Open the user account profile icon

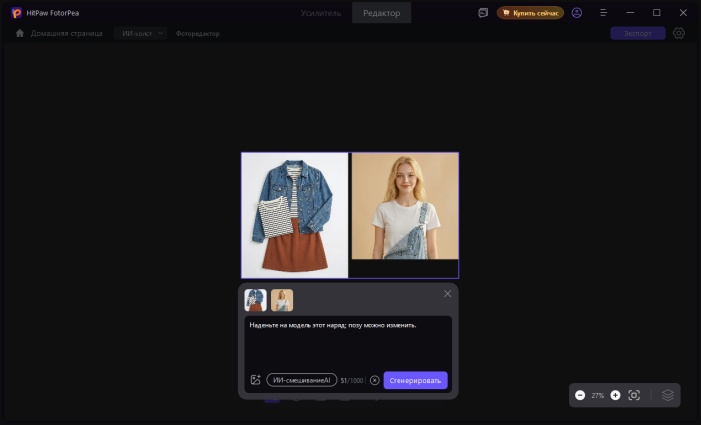click(577, 13)
